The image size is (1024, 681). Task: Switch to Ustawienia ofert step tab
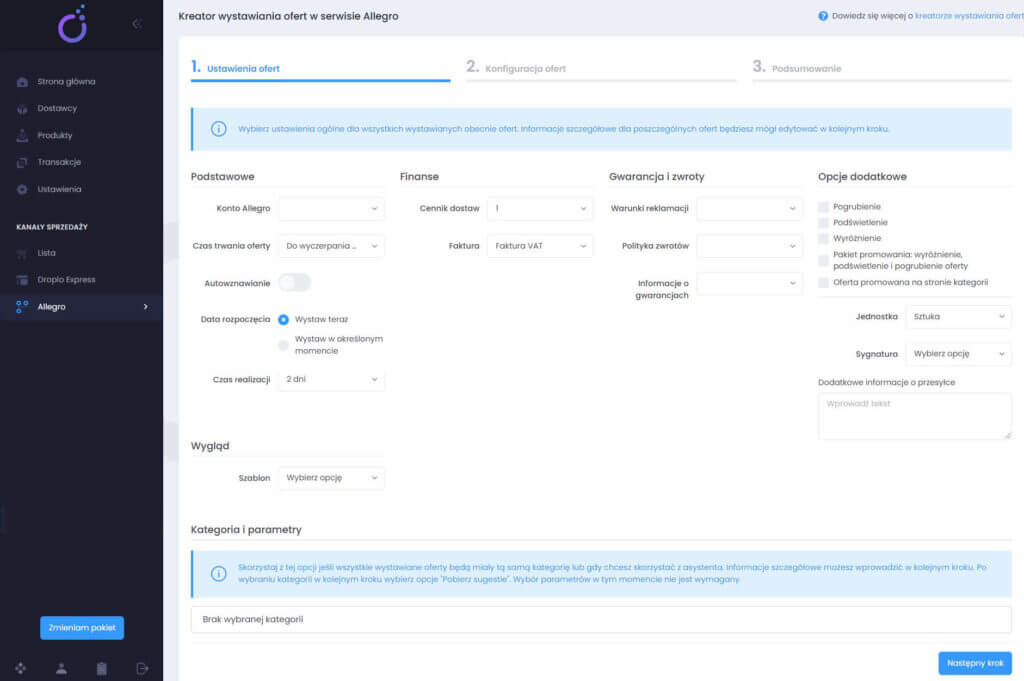[320, 69]
